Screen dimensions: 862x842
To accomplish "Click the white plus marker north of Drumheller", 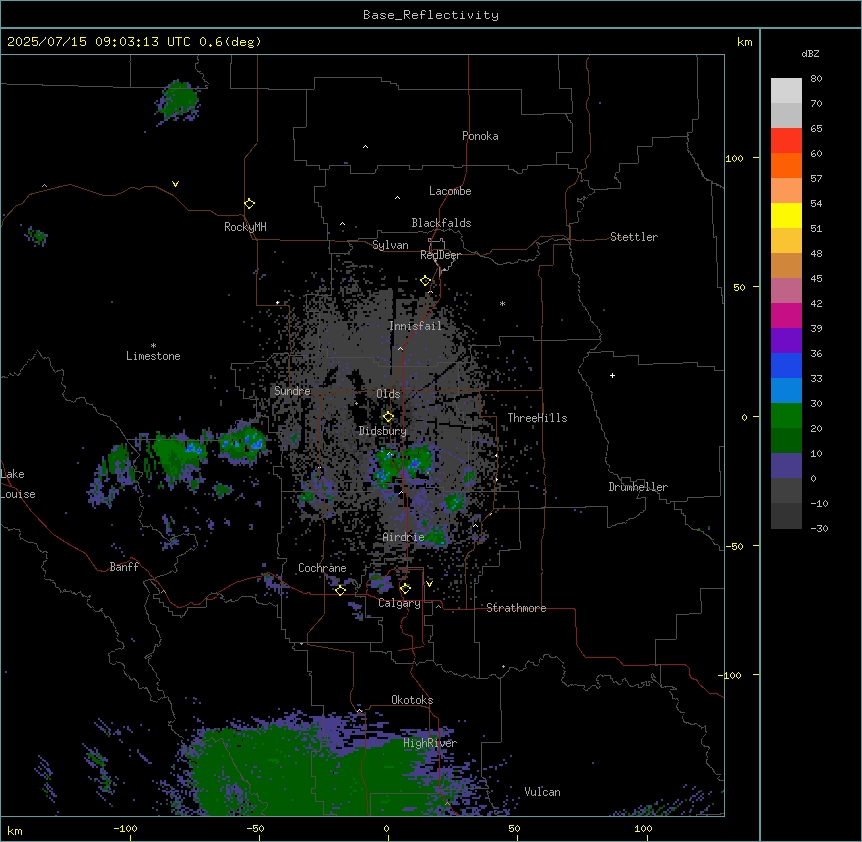I will tap(612, 375).
